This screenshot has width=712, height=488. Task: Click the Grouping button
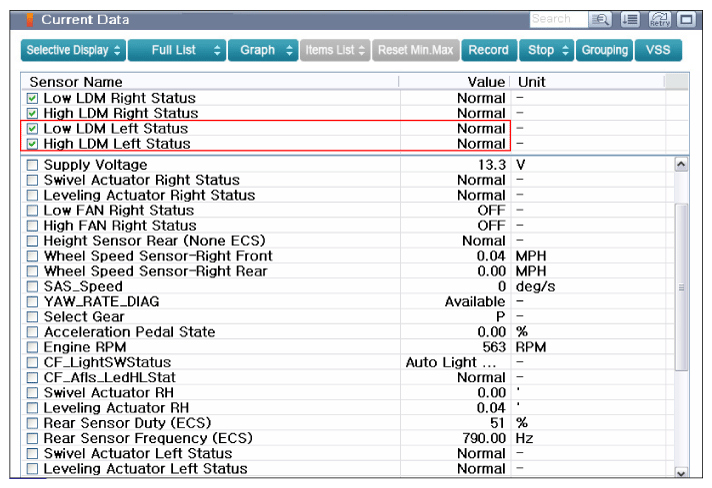pos(604,50)
